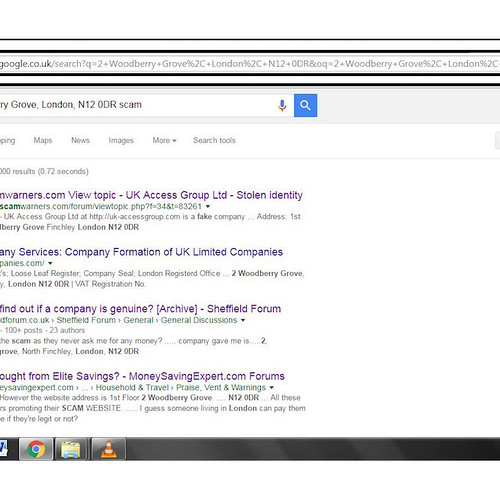Launch VLC media player from taskbar
Viewport: 500px width, 500px height.
click(109, 449)
